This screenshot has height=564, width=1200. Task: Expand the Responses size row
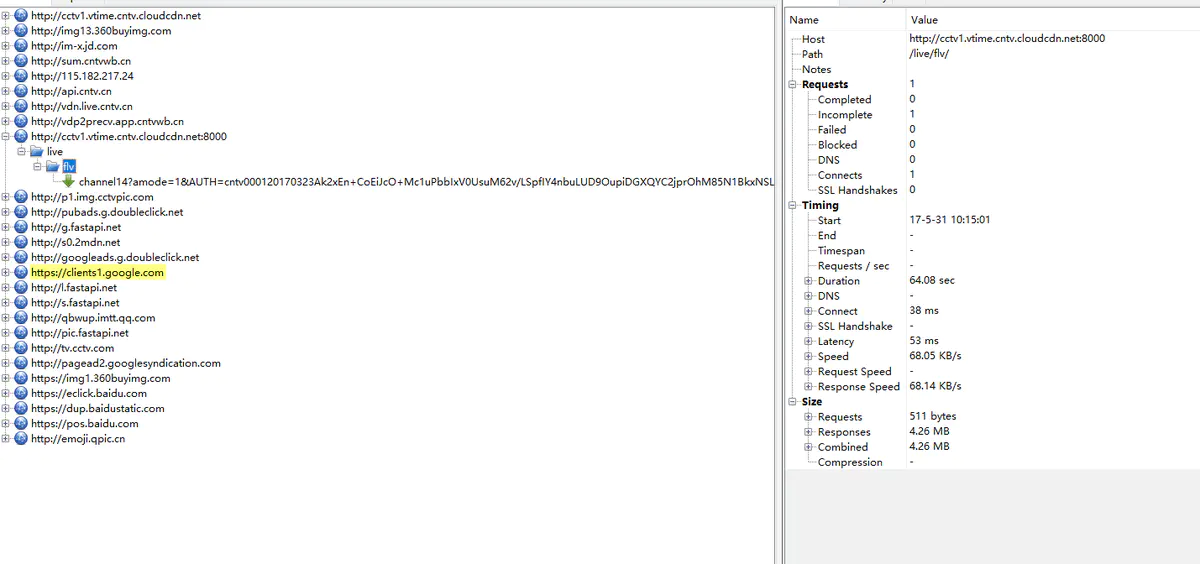point(809,432)
